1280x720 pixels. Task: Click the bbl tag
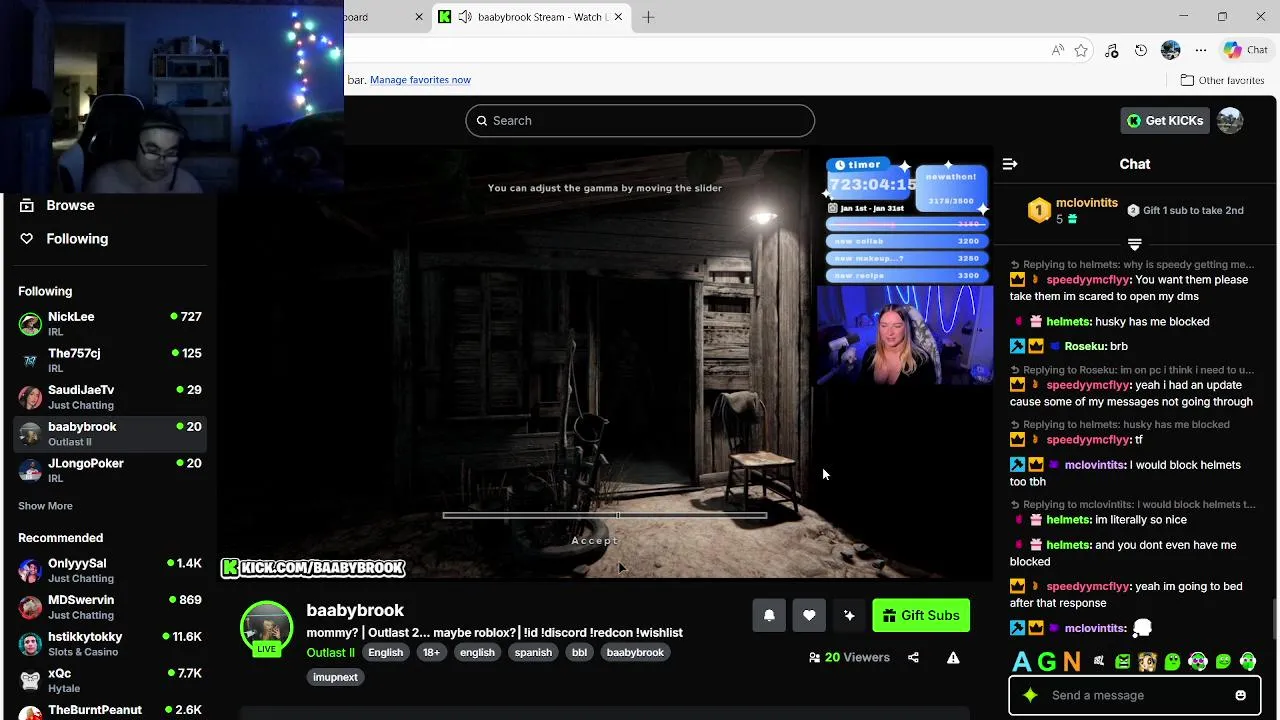coord(579,653)
